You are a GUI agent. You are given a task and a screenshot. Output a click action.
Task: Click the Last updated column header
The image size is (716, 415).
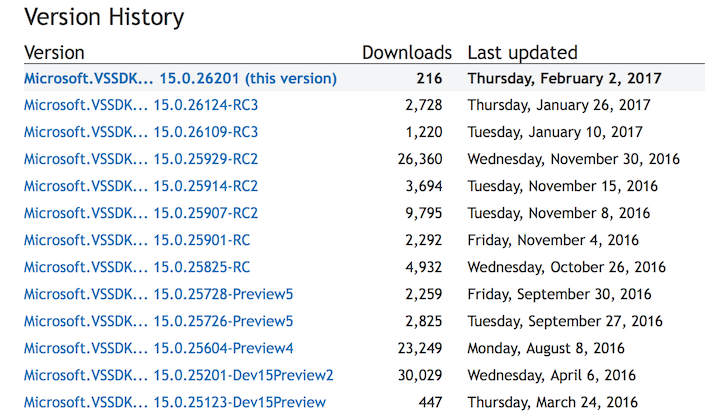click(x=522, y=53)
